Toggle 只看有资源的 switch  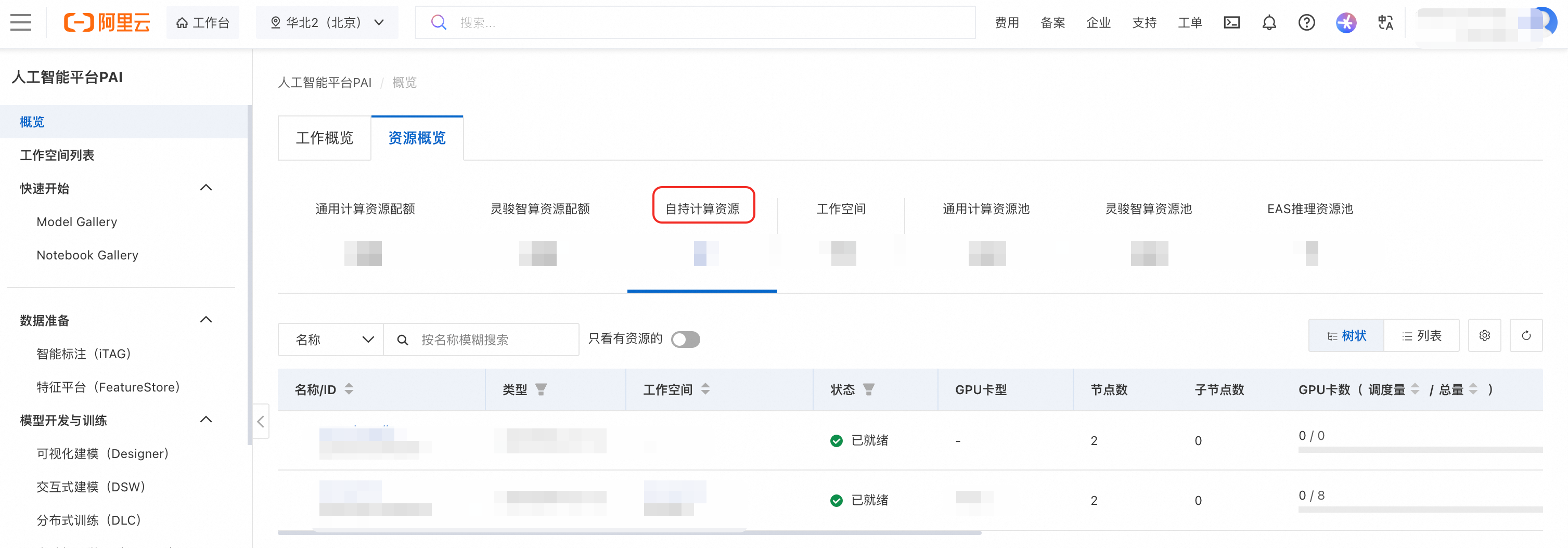685,339
